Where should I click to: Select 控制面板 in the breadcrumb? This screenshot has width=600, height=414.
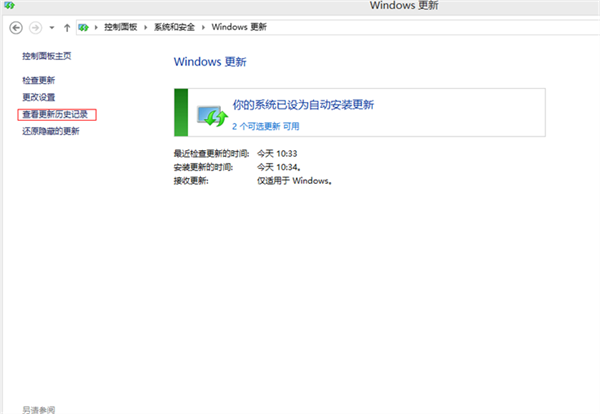click(x=121, y=27)
